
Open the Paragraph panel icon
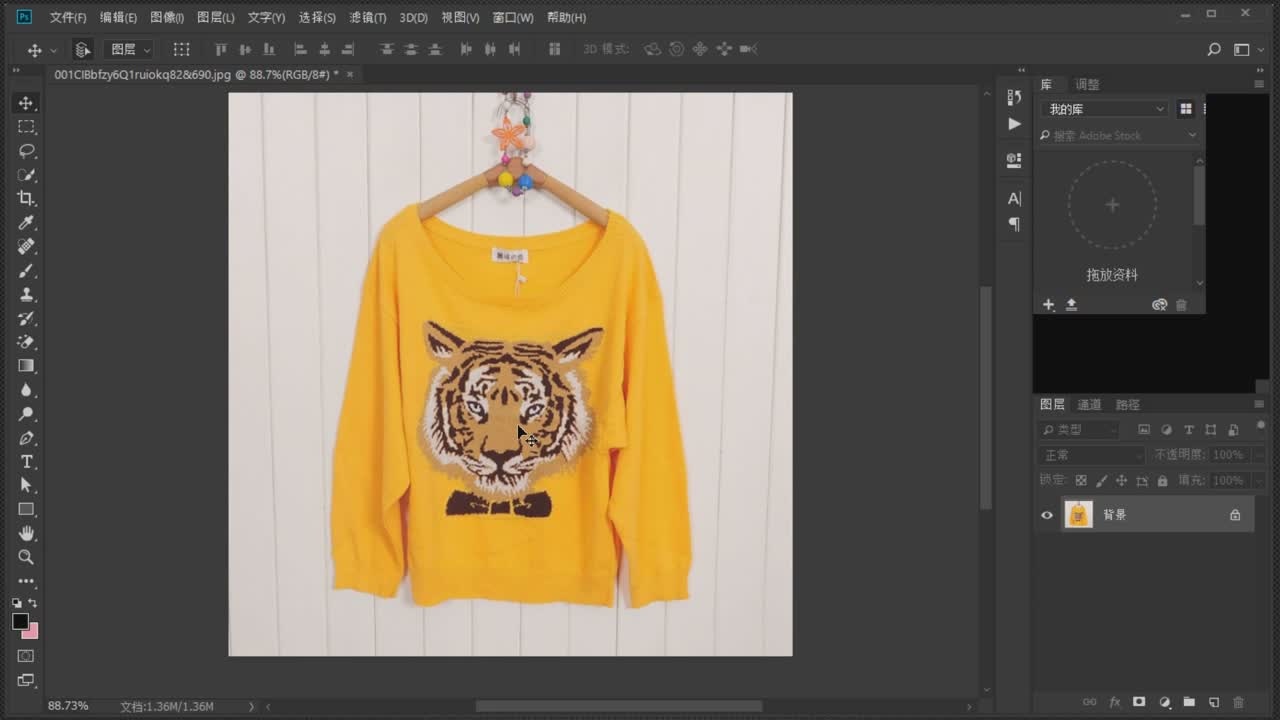1014,224
